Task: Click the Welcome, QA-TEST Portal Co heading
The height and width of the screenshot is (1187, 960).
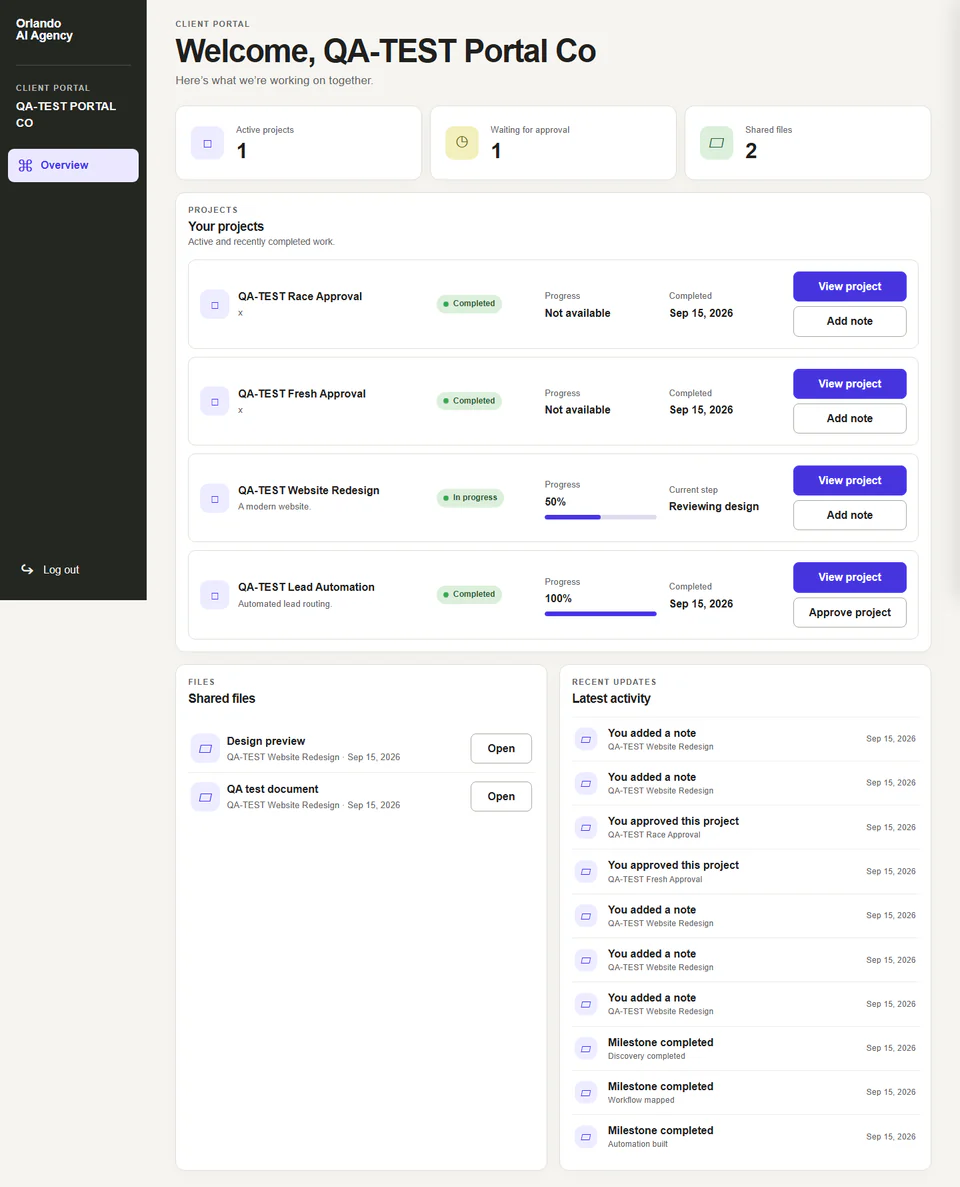Action: click(x=385, y=51)
